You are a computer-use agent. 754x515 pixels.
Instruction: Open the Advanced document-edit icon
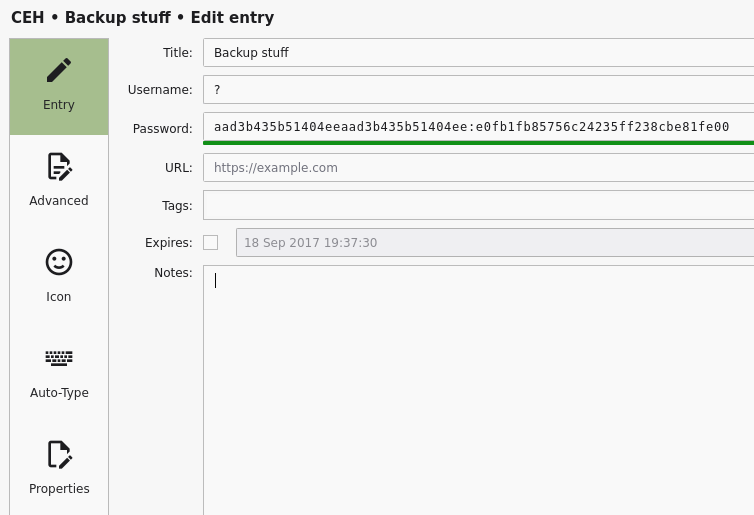click(59, 166)
